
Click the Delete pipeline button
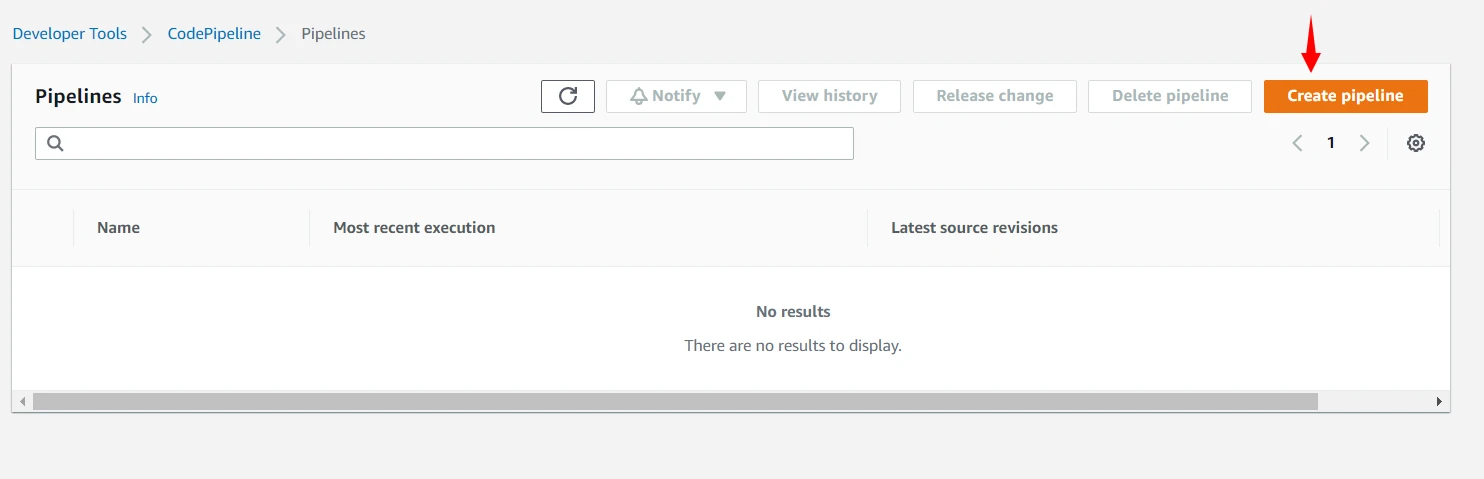(1169, 96)
